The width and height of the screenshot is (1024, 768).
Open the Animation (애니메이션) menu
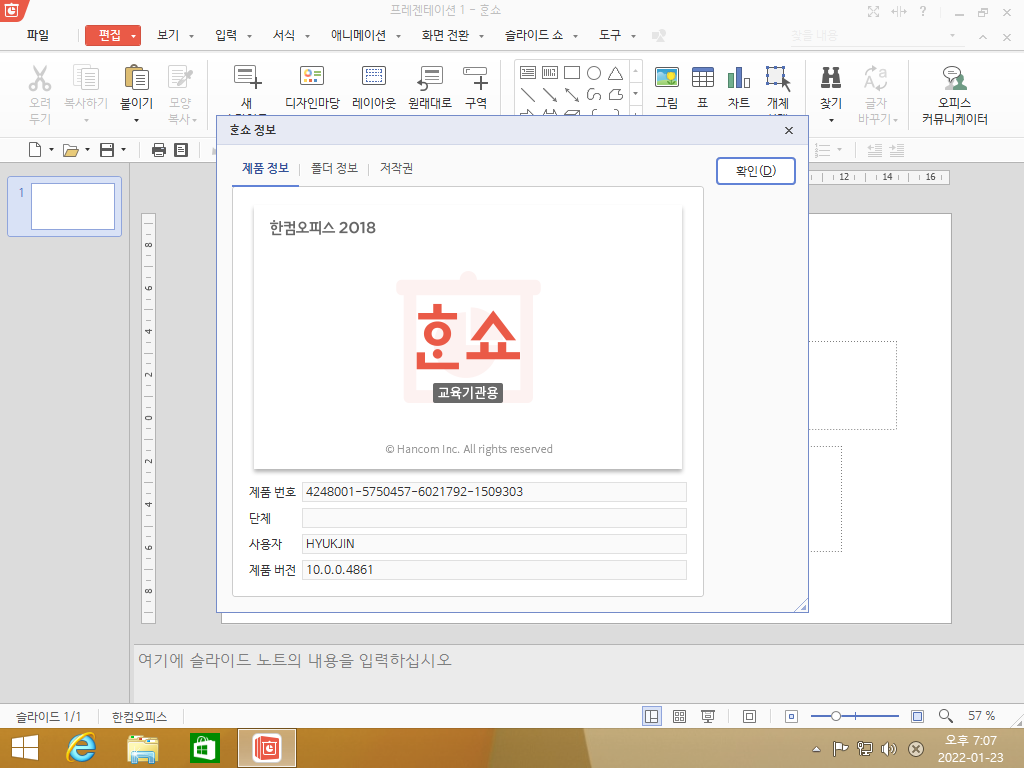pos(358,35)
